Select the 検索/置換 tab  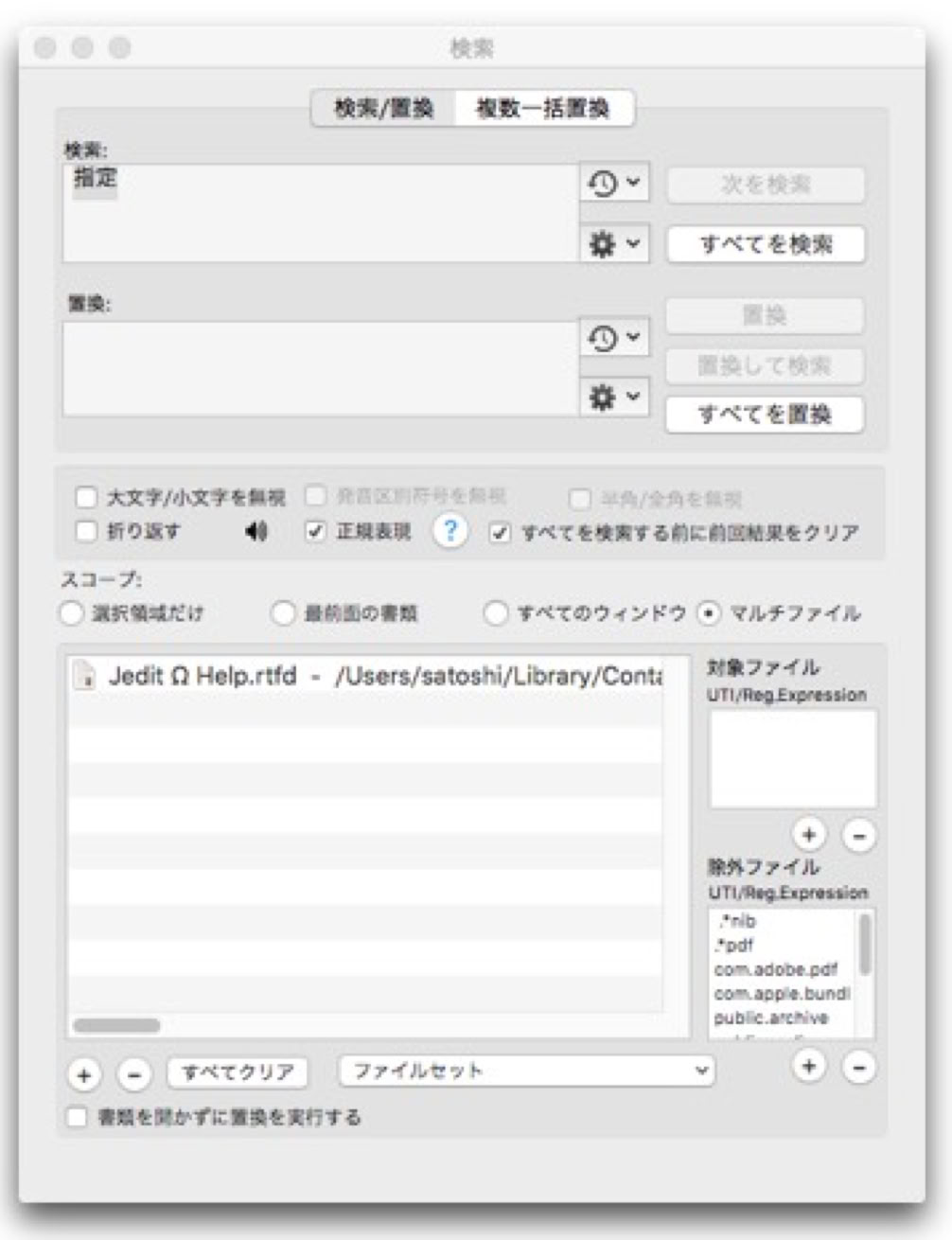(383, 109)
